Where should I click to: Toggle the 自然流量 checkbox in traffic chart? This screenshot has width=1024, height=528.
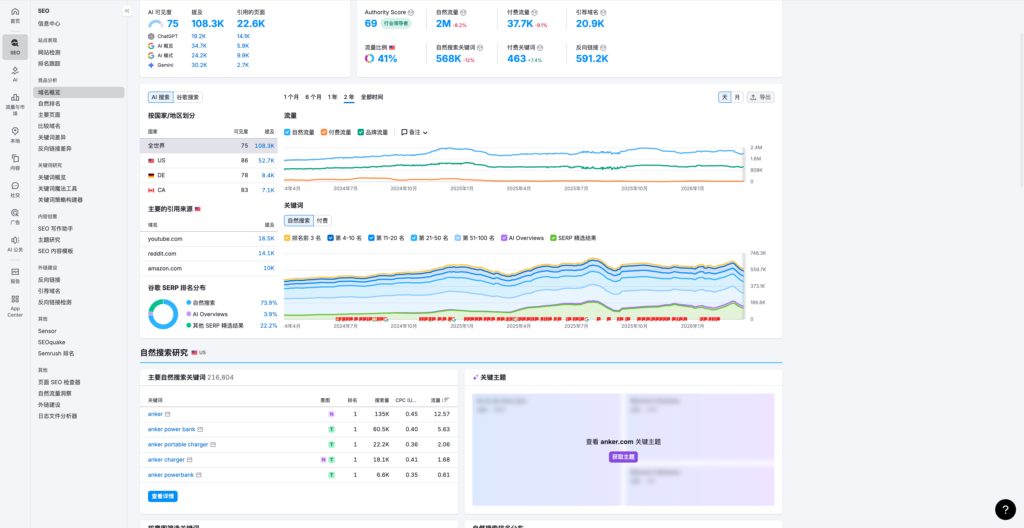(x=287, y=132)
